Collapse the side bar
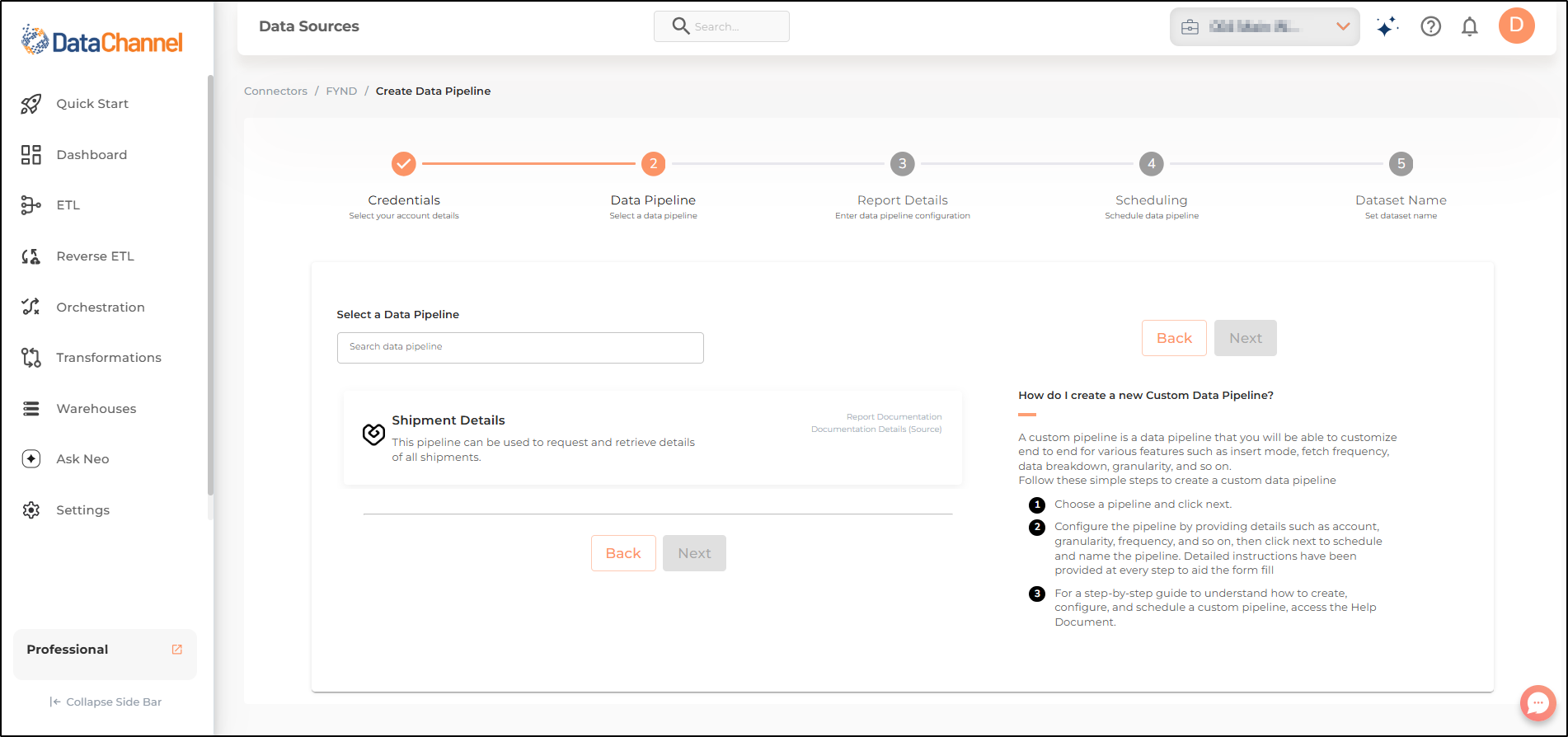This screenshot has width=1568, height=737. pos(106,702)
